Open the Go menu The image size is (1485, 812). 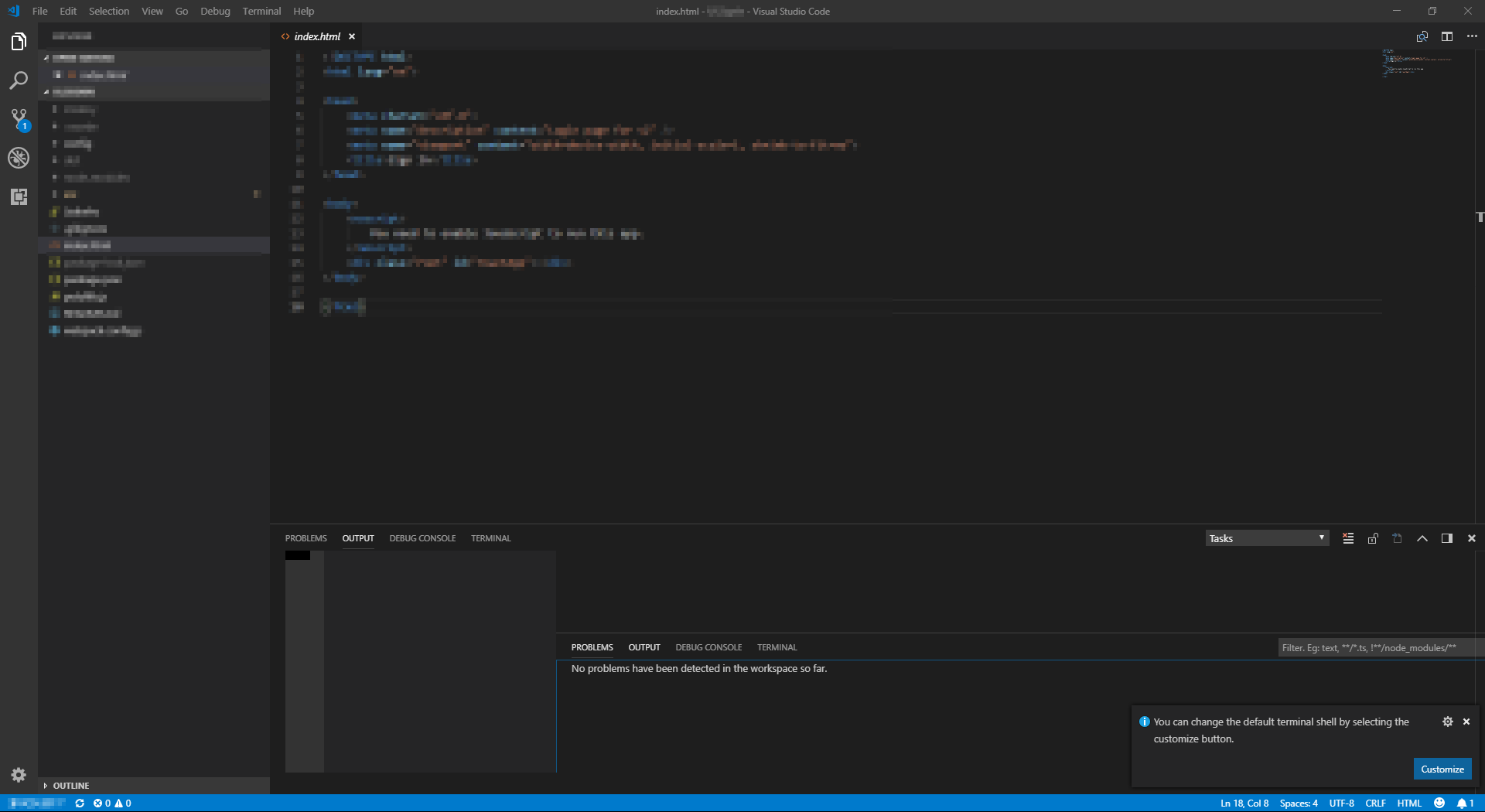pyautogui.click(x=182, y=11)
